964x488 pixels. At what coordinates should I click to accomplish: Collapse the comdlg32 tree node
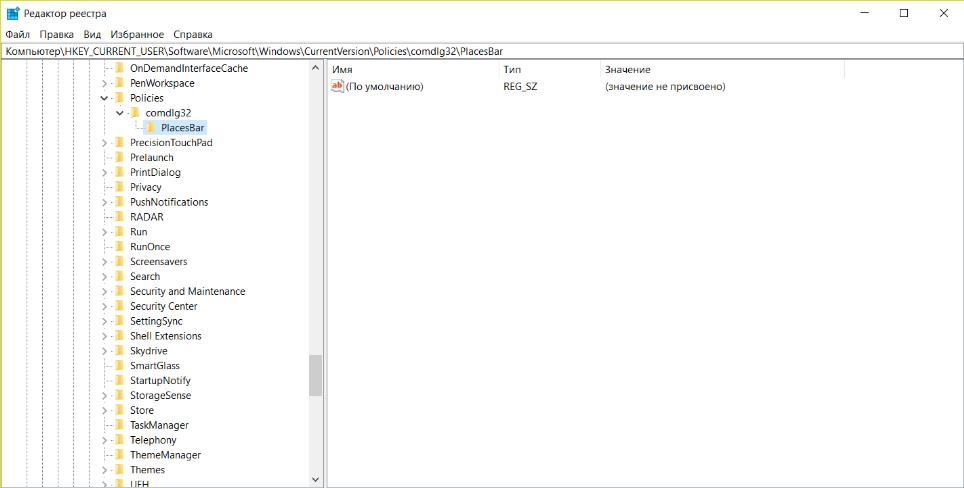click(119, 113)
